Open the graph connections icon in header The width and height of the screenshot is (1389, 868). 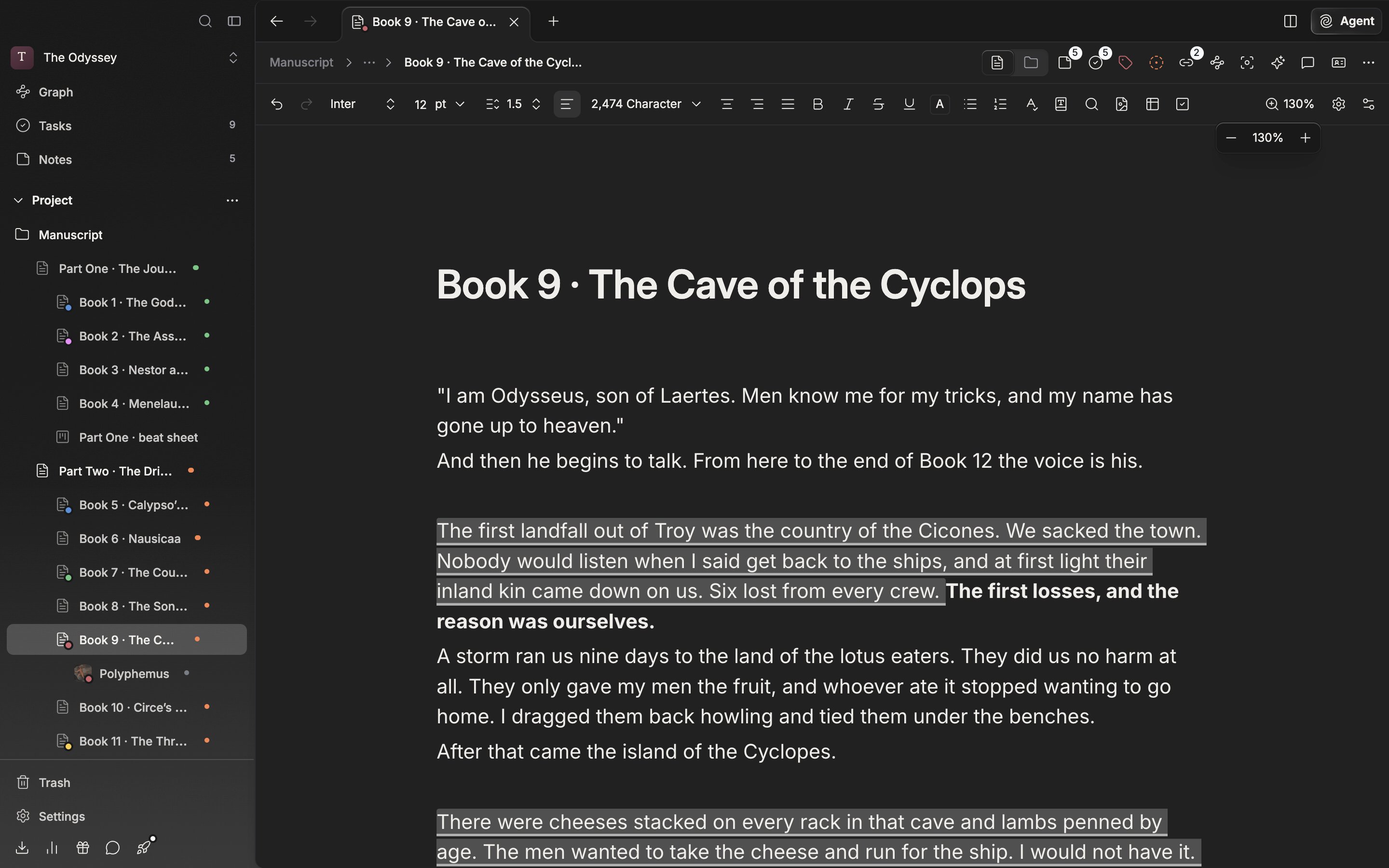pos(1217,63)
